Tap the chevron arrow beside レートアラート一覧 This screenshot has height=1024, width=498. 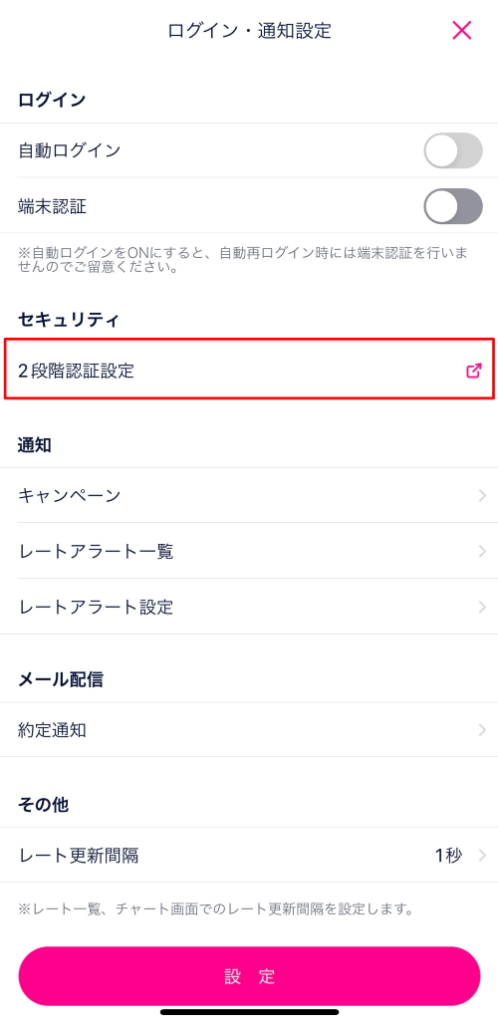pos(482,551)
